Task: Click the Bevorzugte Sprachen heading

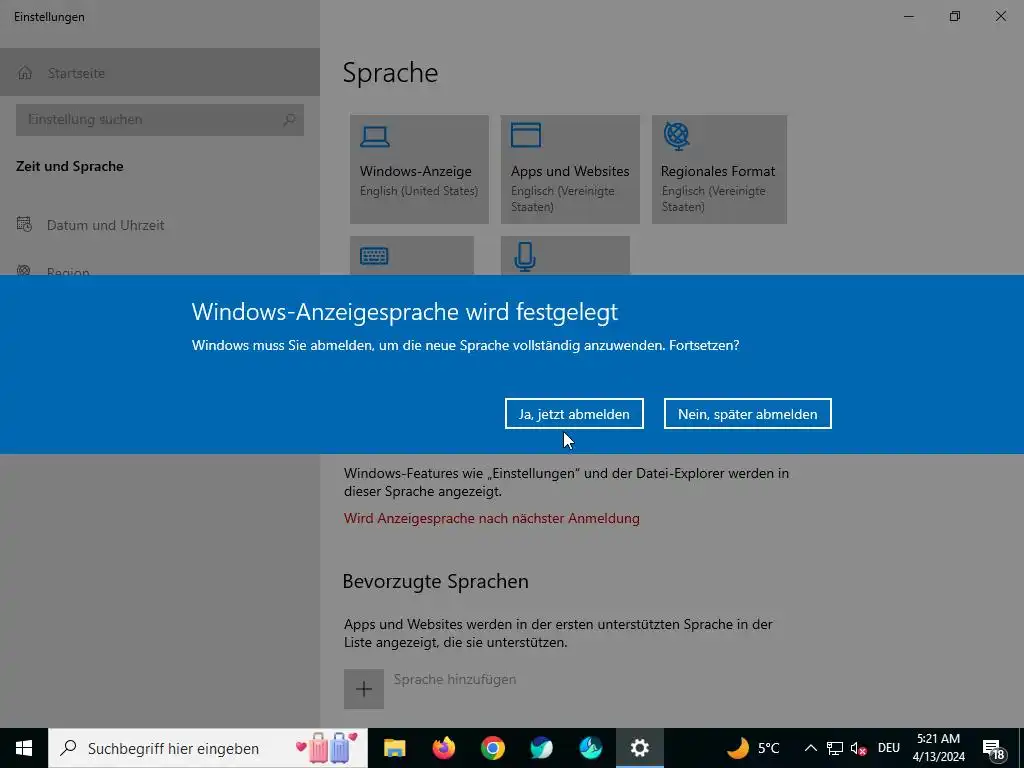Action: tap(436, 581)
